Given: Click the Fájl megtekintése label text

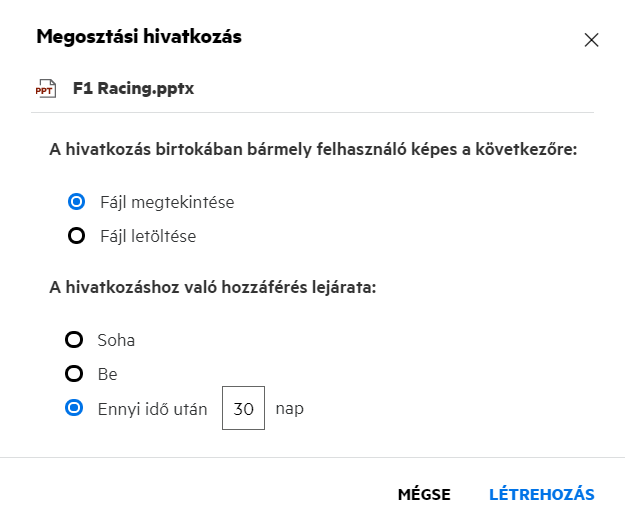Looking at the screenshot, I should (167, 202).
